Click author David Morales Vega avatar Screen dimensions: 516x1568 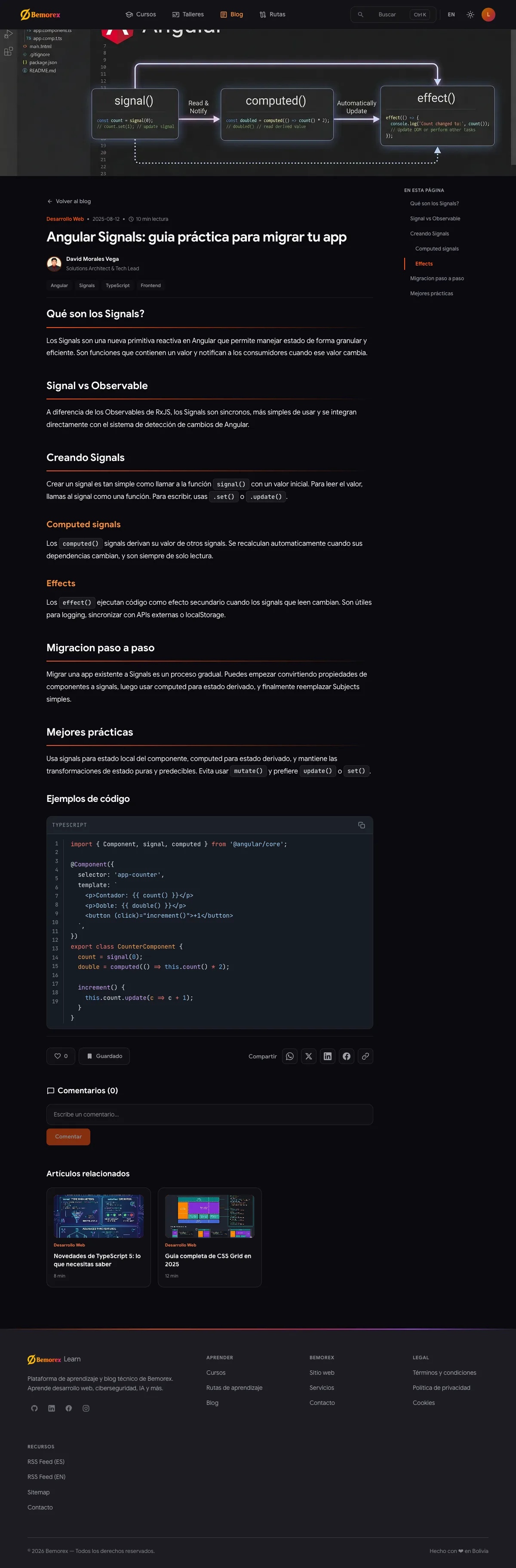(x=54, y=263)
